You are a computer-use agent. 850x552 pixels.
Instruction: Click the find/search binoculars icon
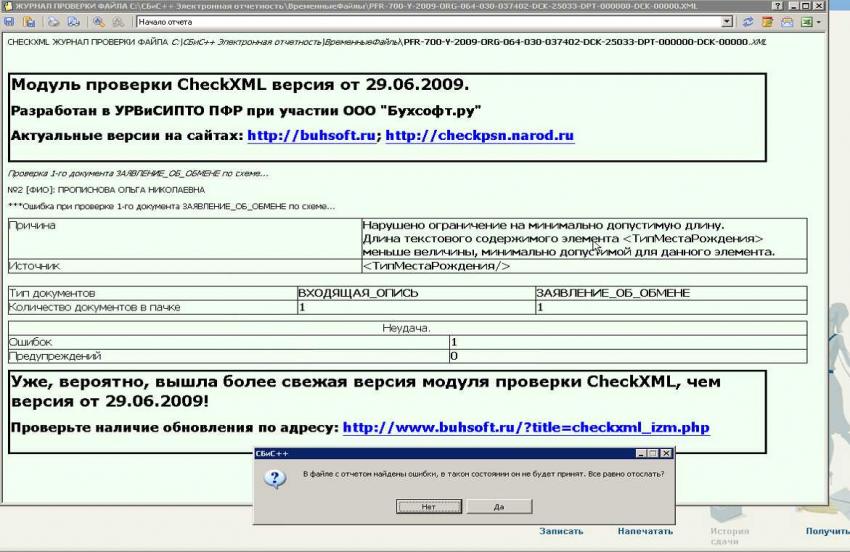[x=99, y=21]
